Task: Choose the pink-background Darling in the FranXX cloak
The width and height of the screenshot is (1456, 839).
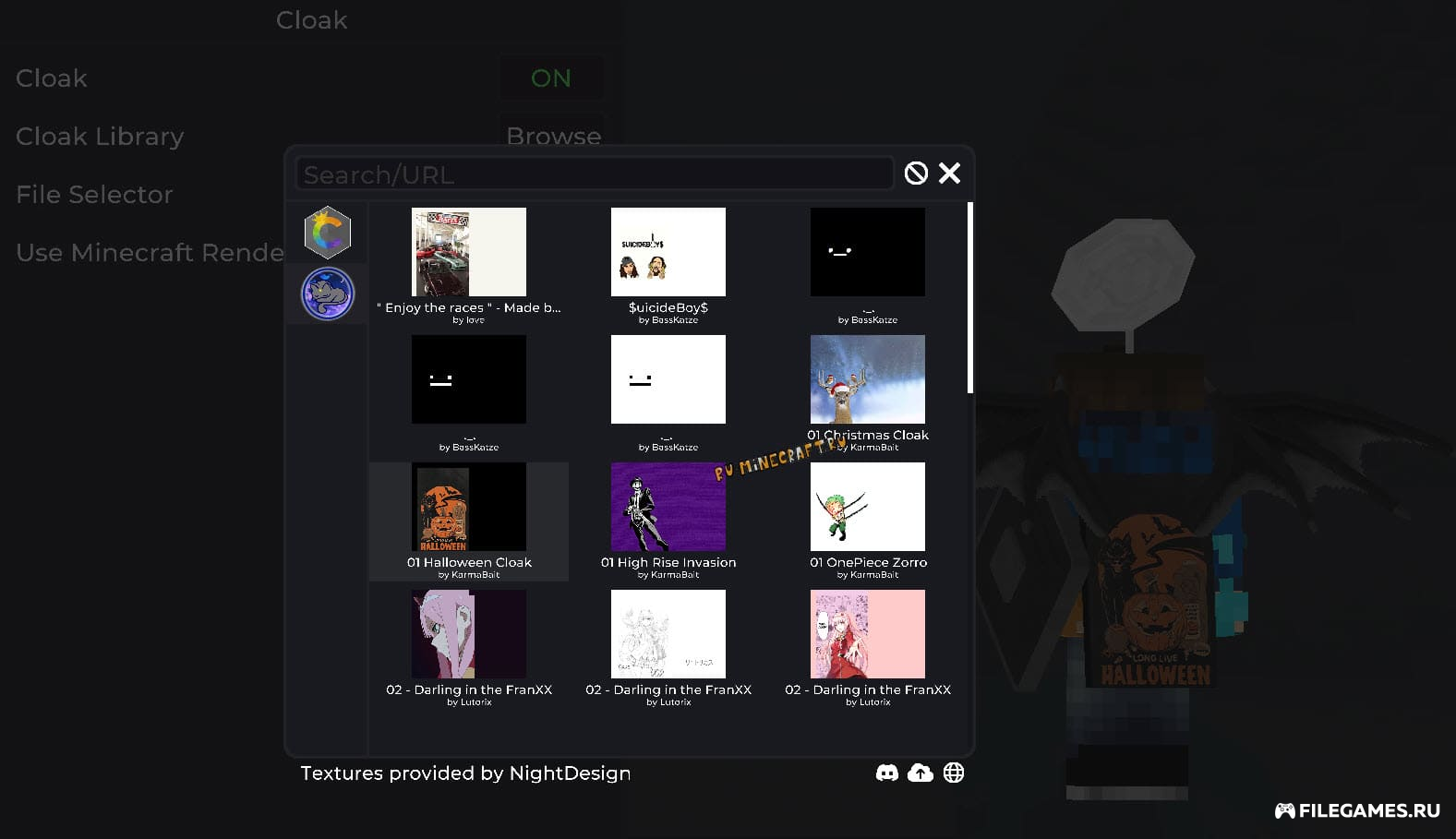Action: (x=868, y=634)
